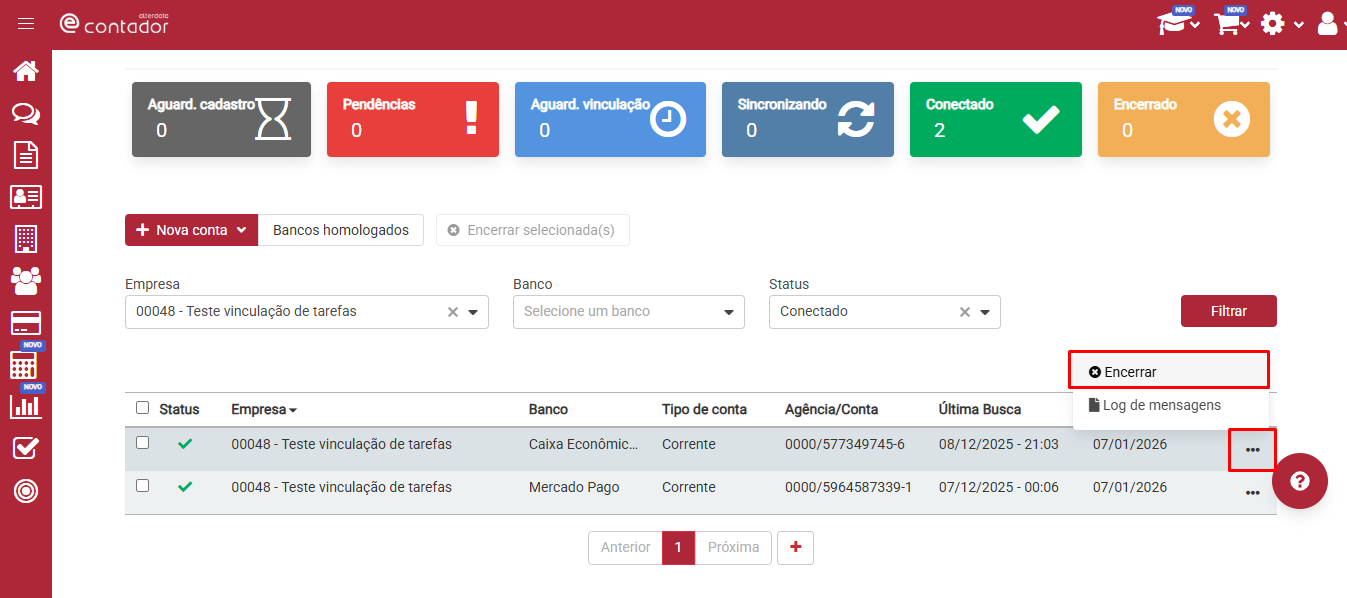Click the red help question mark button
Screen dimensions: 1347x598
pyautogui.click(x=1299, y=481)
